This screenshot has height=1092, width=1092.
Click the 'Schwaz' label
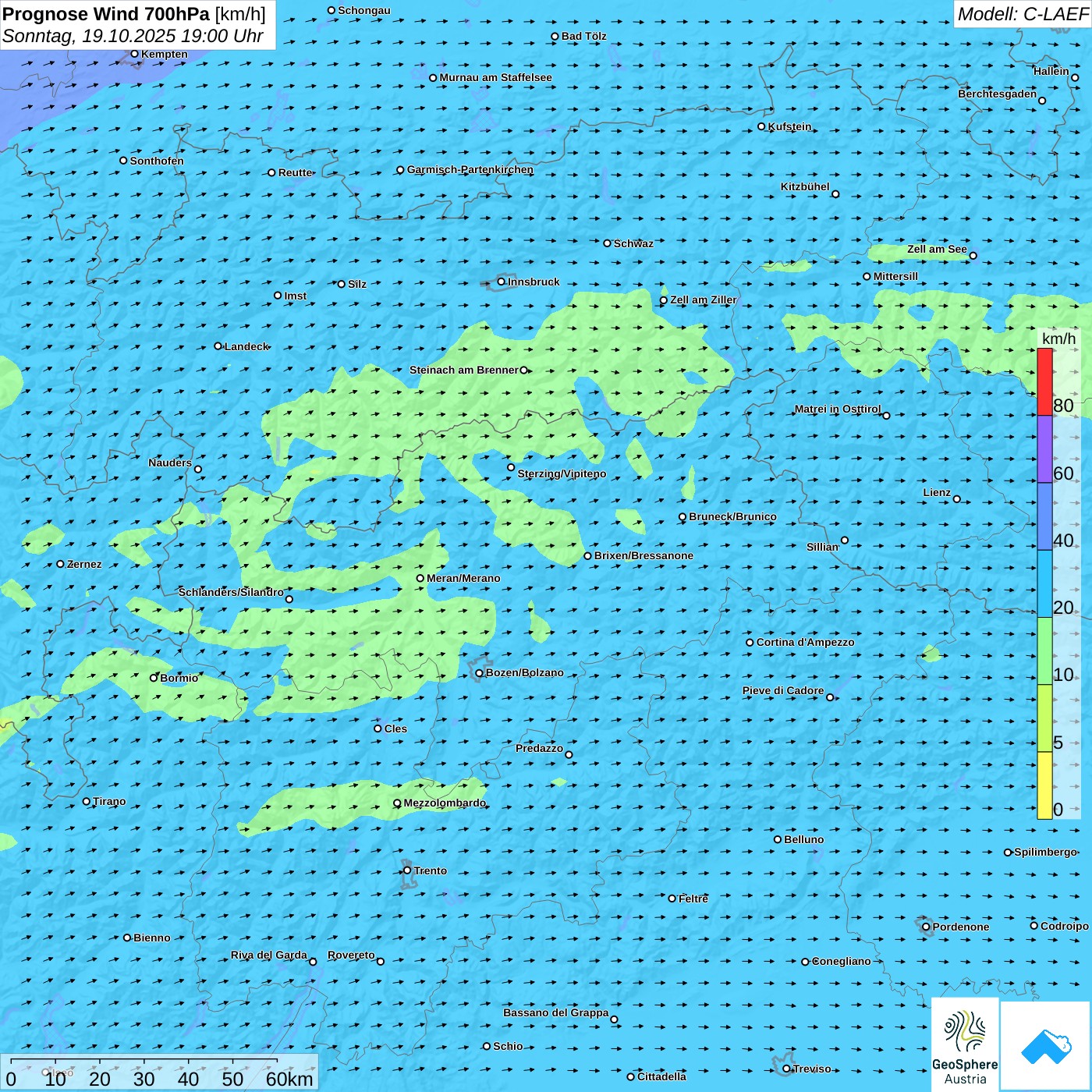tap(633, 243)
